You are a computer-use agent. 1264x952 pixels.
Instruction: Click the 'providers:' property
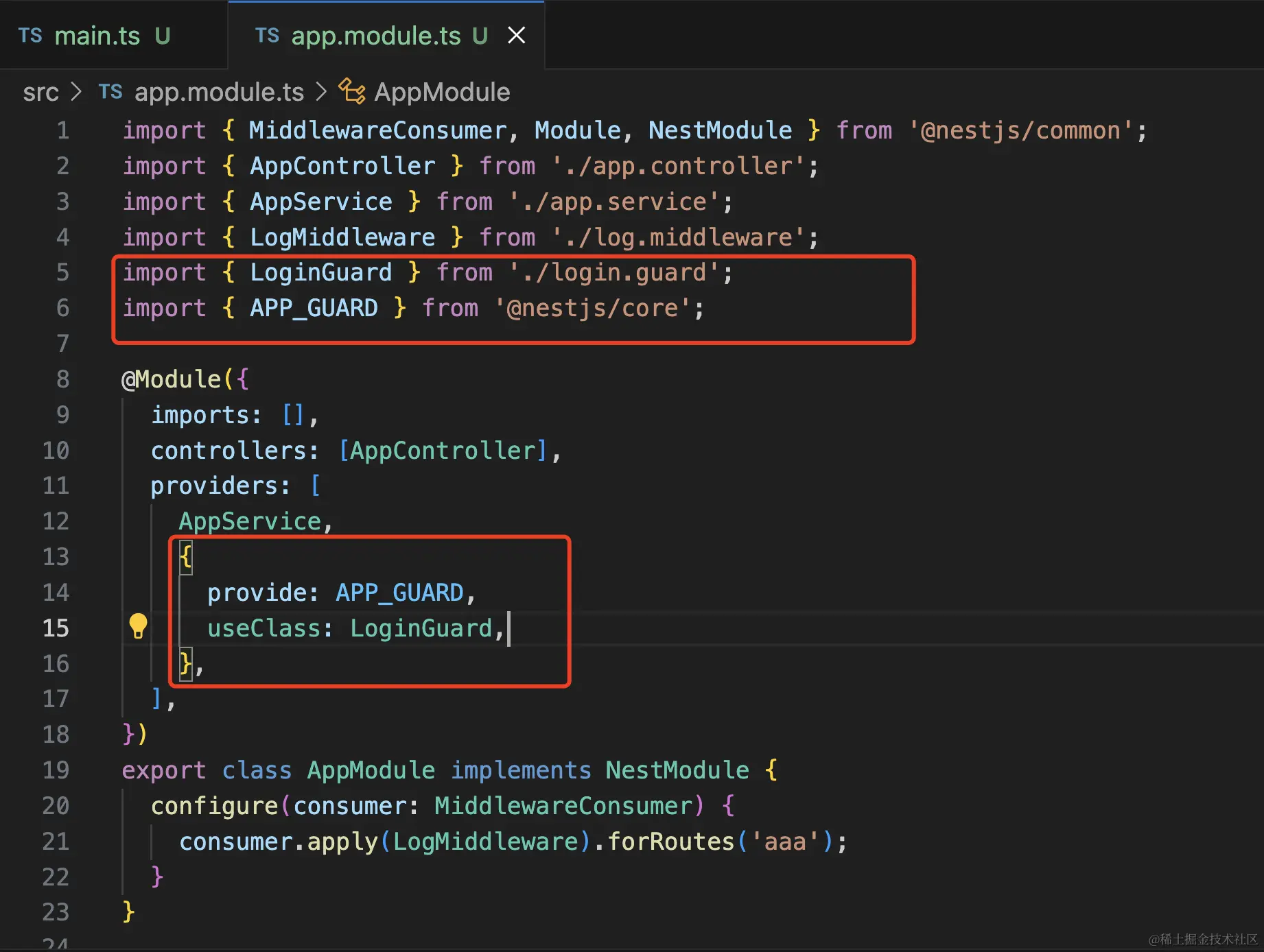[220, 486]
